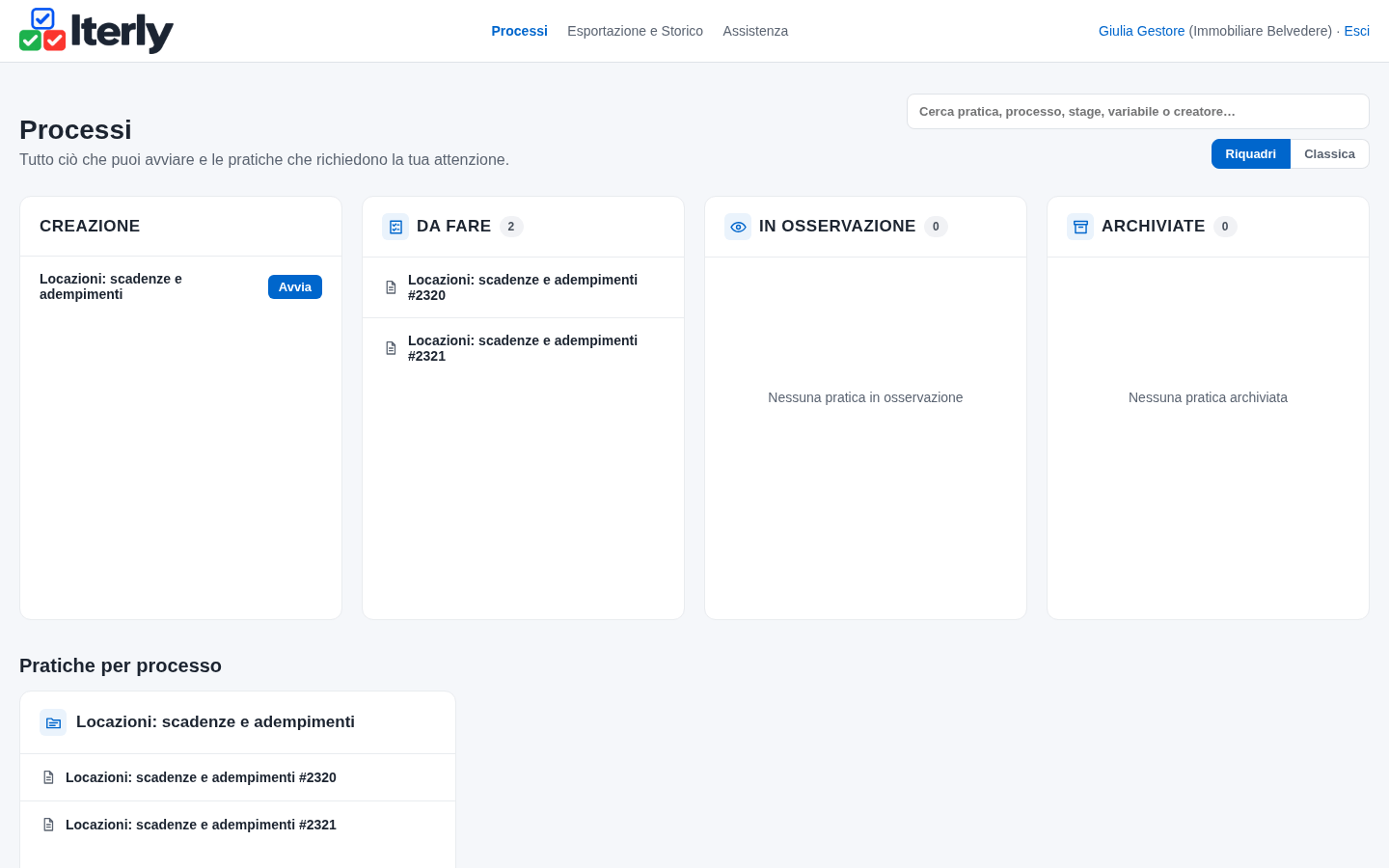Click the In Osservazione column heading
The width and height of the screenshot is (1389, 868).
click(837, 226)
